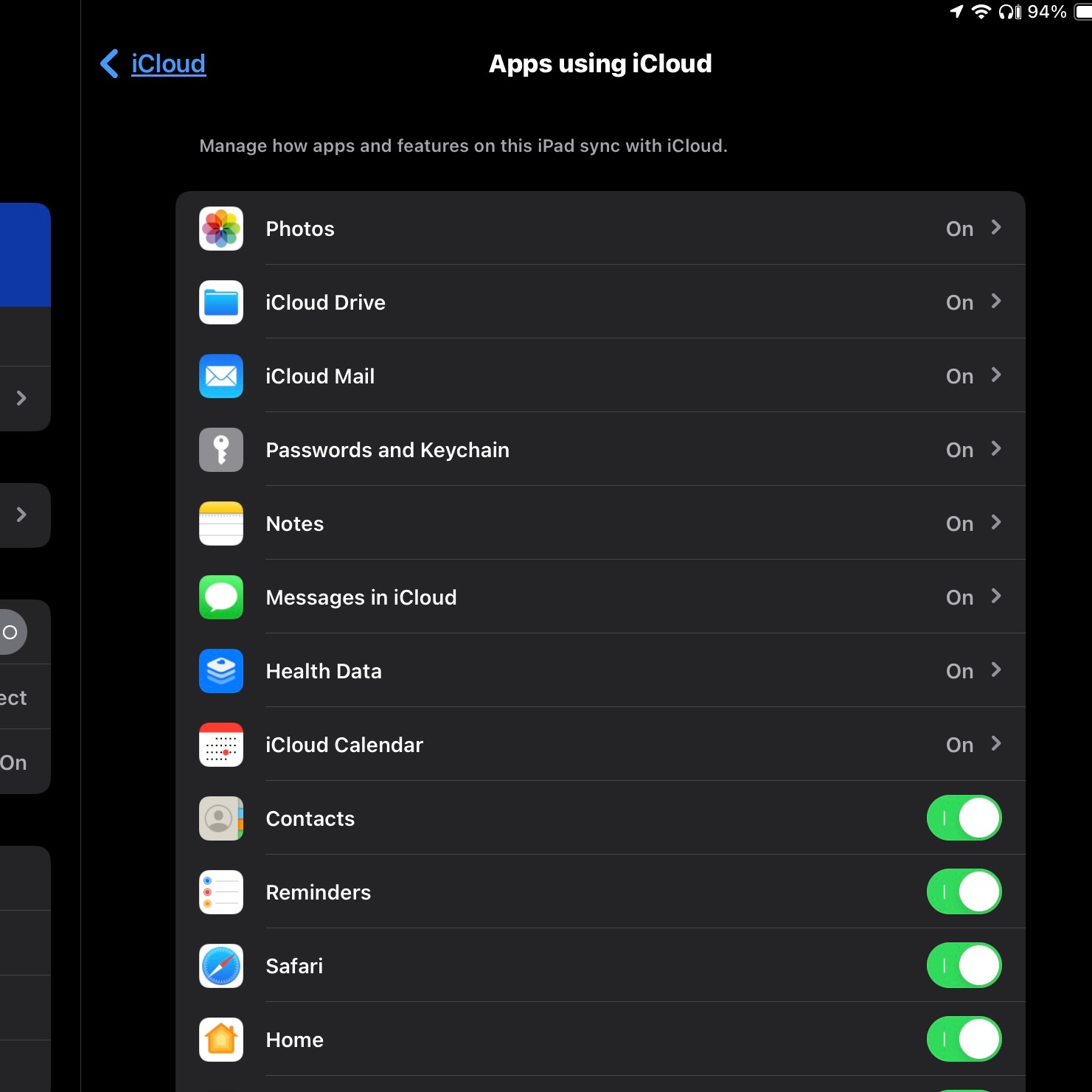This screenshot has width=1092, height=1092.
Task: Expand Messages in iCloud options
Action: click(x=995, y=597)
